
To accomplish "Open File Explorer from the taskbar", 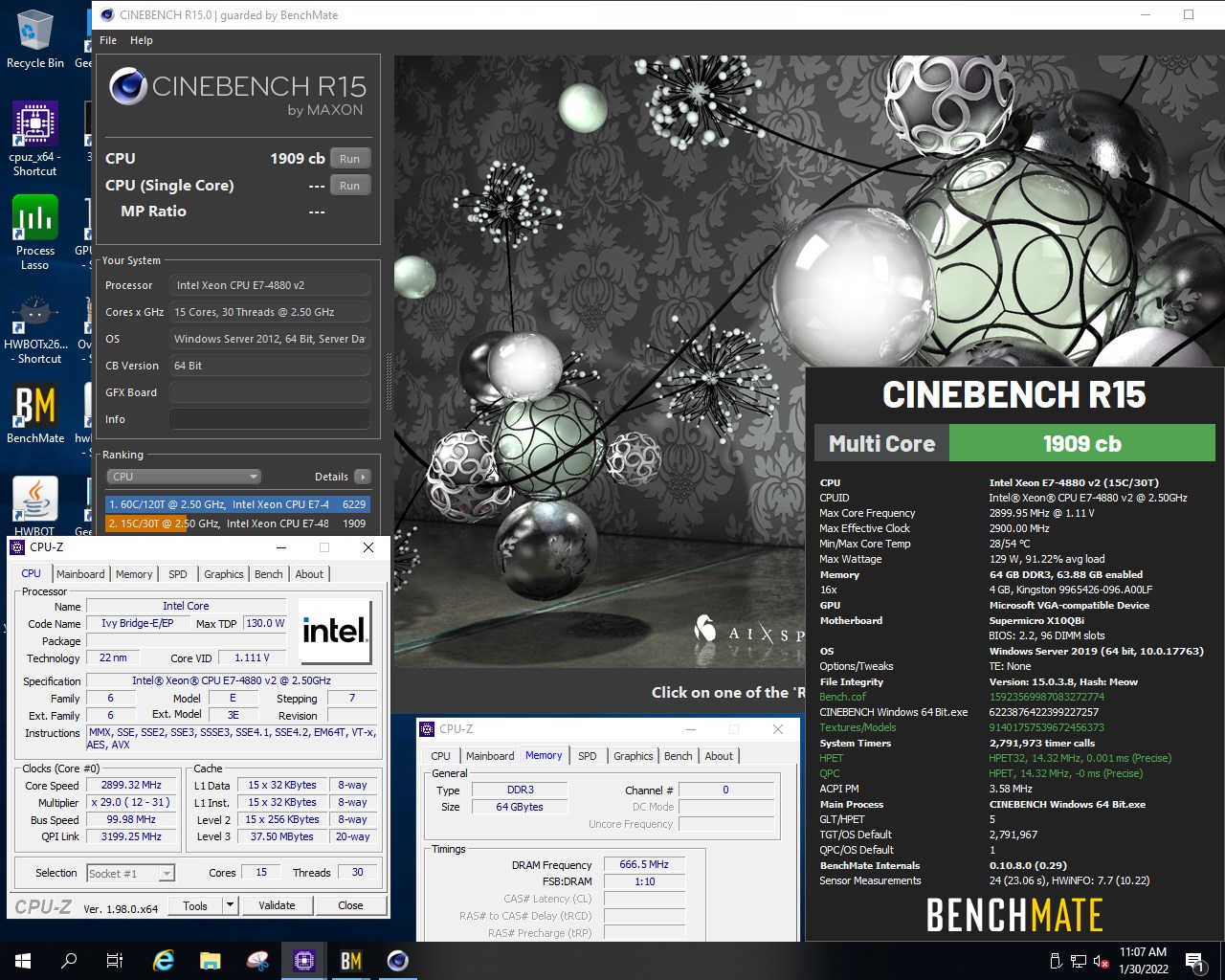I will click(210, 961).
